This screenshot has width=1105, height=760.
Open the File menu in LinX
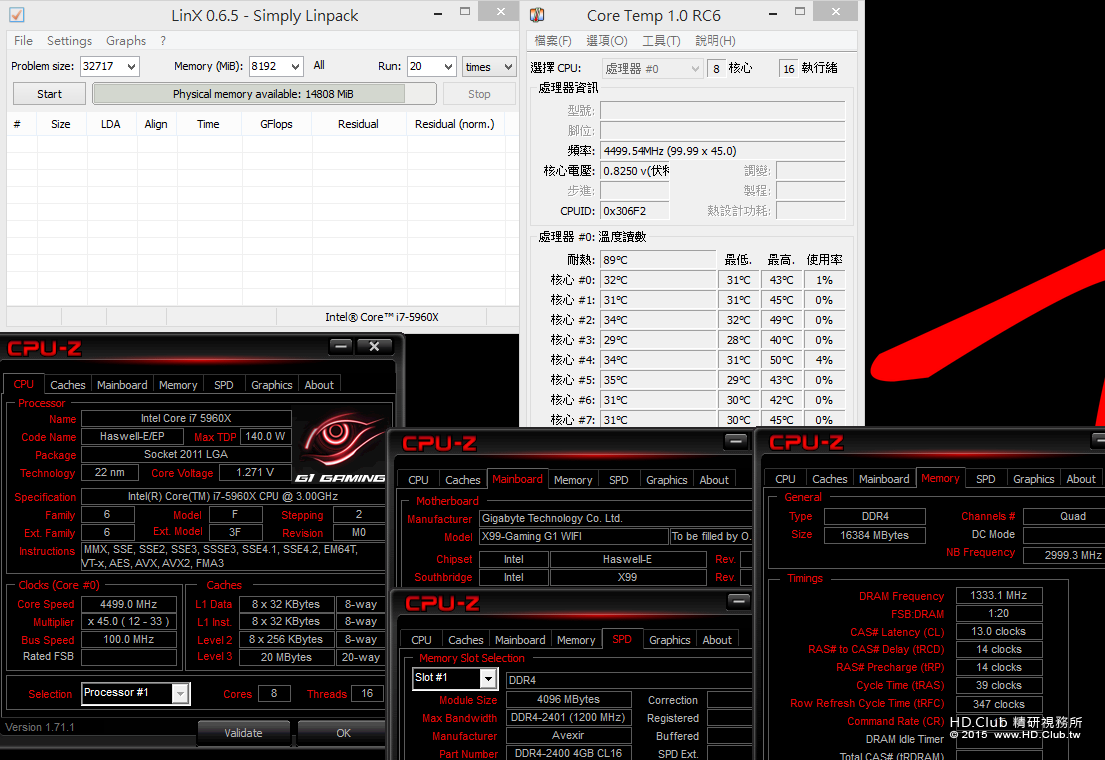click(23, 41)
